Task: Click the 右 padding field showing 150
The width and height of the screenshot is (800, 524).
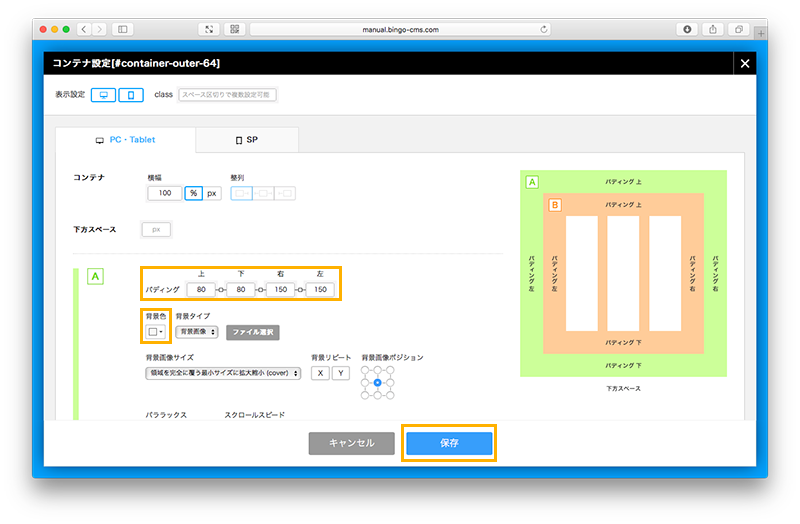Action: tap(281, 289)
